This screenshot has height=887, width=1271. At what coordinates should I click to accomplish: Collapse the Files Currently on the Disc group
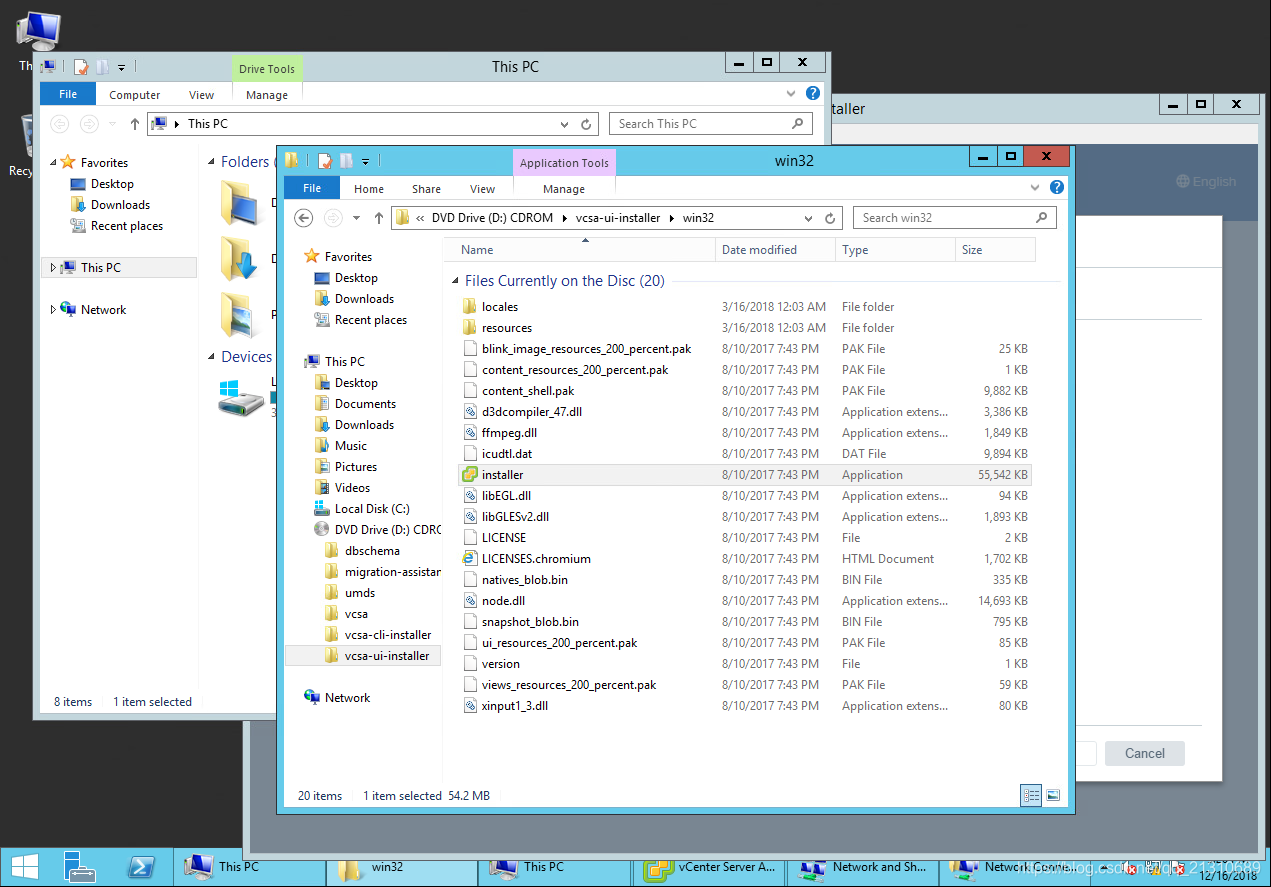(x=456, y=282)
